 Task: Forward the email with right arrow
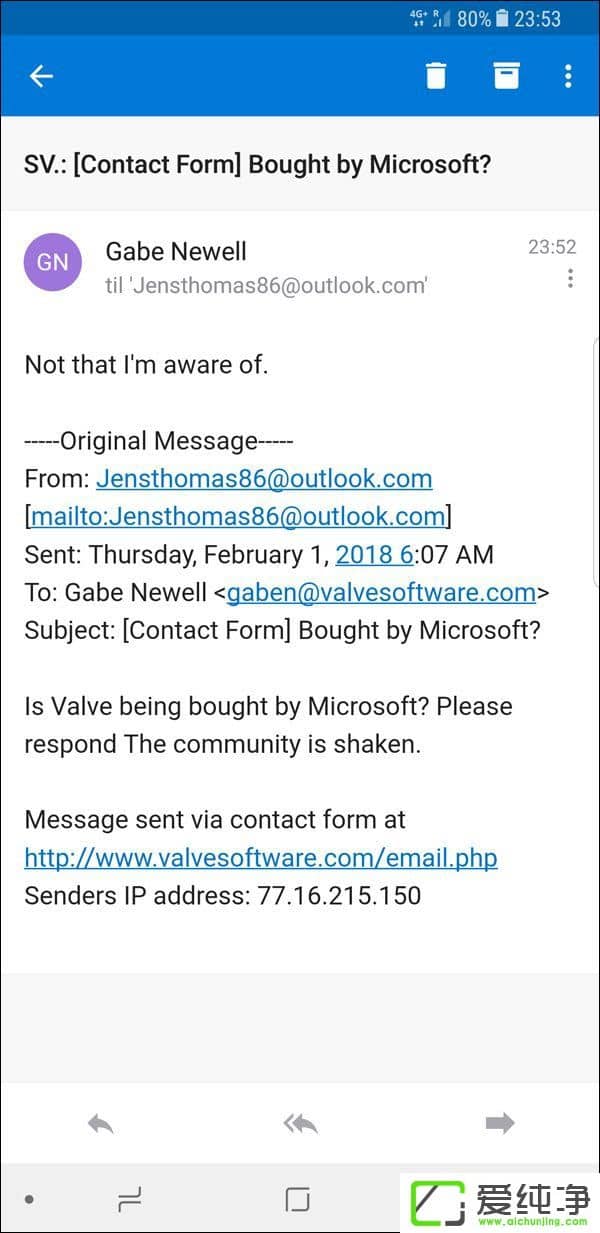tap(500, 1123)
